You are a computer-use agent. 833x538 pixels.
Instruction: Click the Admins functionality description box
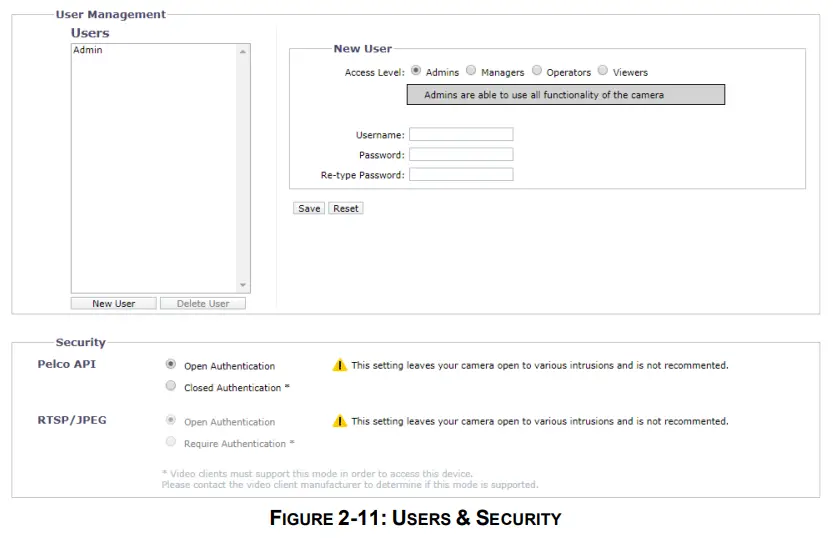click(x=566, y=95)
